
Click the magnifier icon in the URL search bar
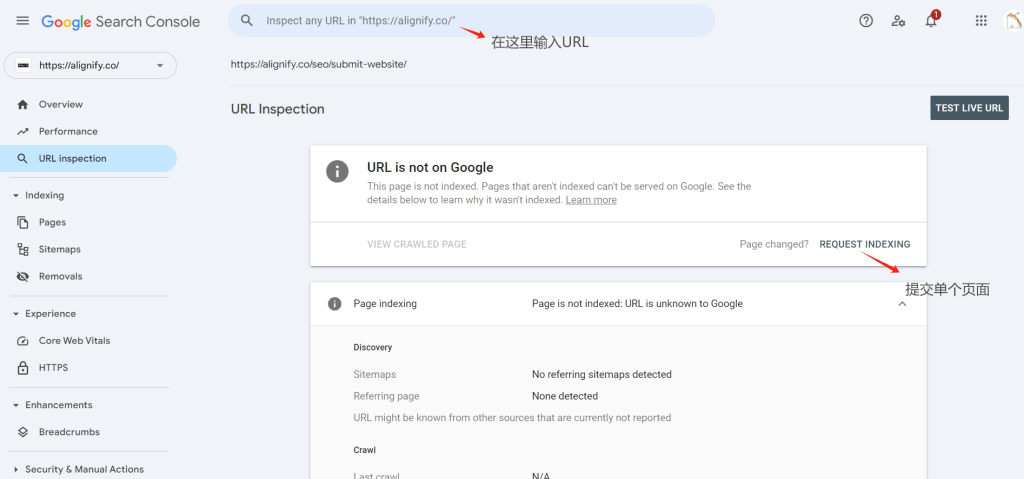(247, 21)
